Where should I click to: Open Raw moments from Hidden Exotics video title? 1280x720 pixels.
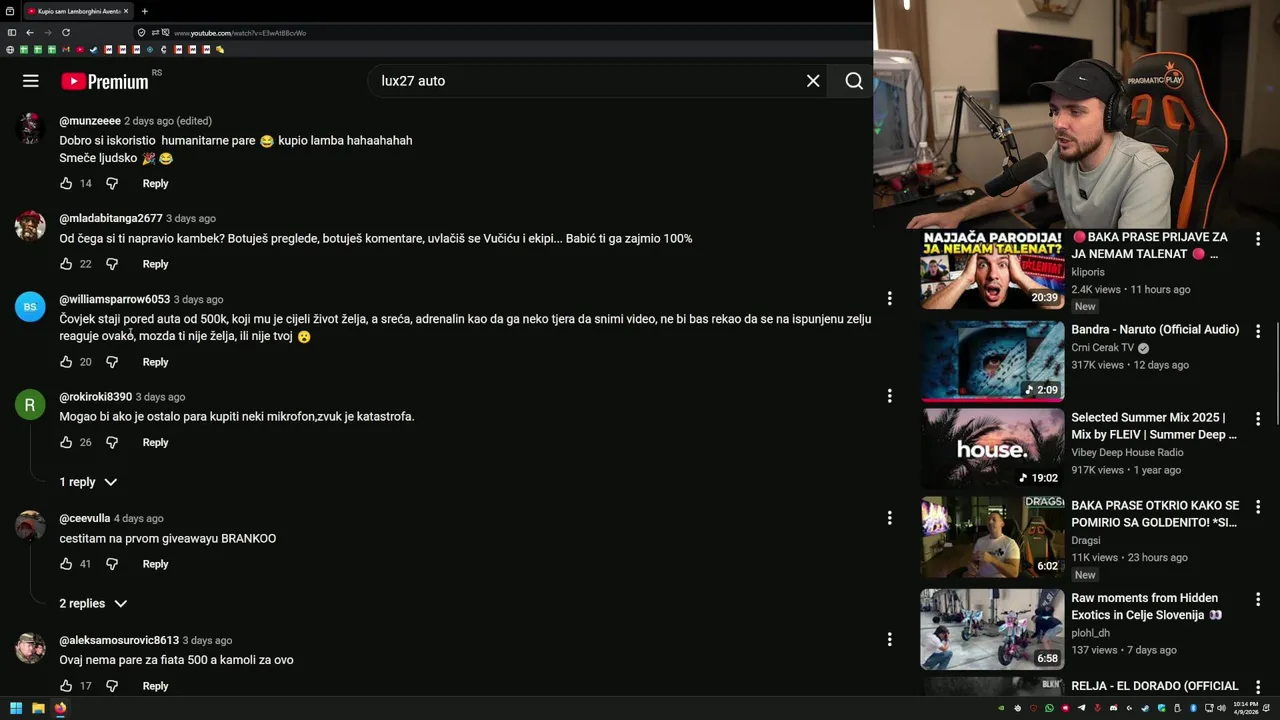pyautogui.click(x=1146, y=607)
